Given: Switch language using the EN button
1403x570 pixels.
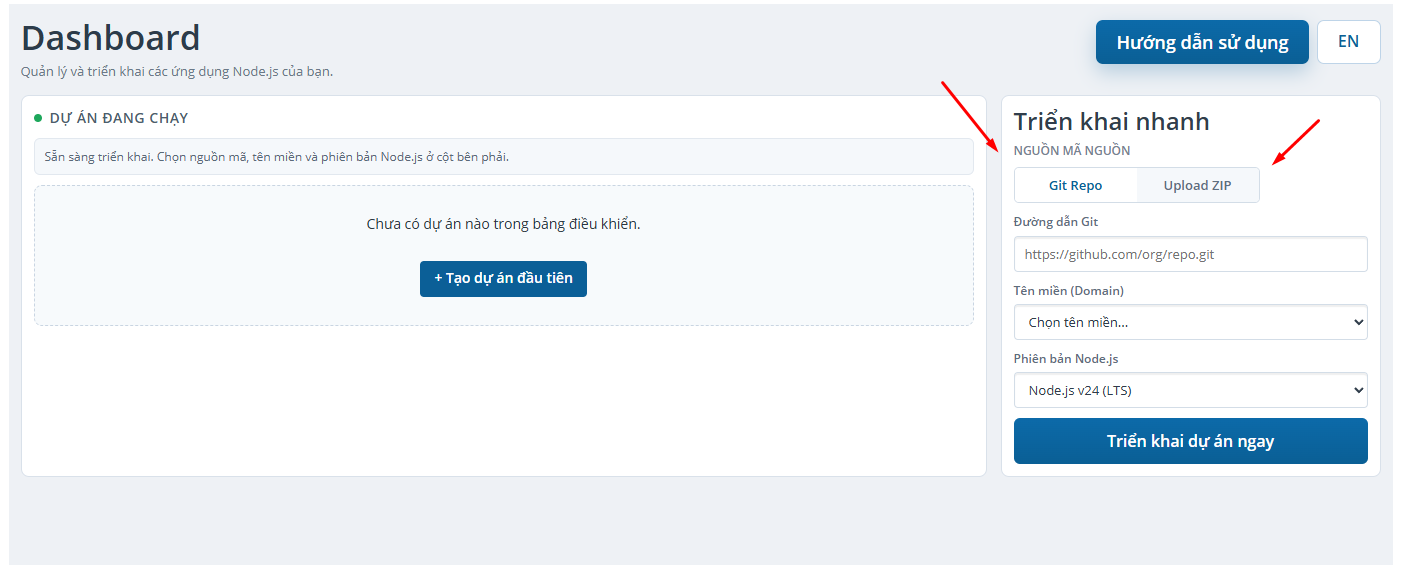Looking at the screenshot, I should 1348,42.
